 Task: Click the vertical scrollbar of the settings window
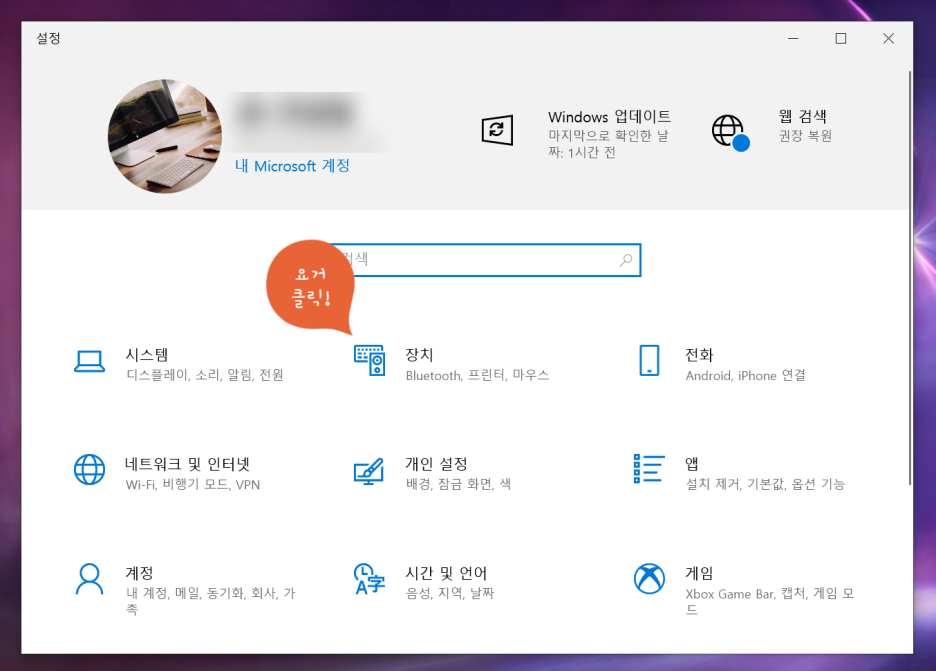(910, 278)
